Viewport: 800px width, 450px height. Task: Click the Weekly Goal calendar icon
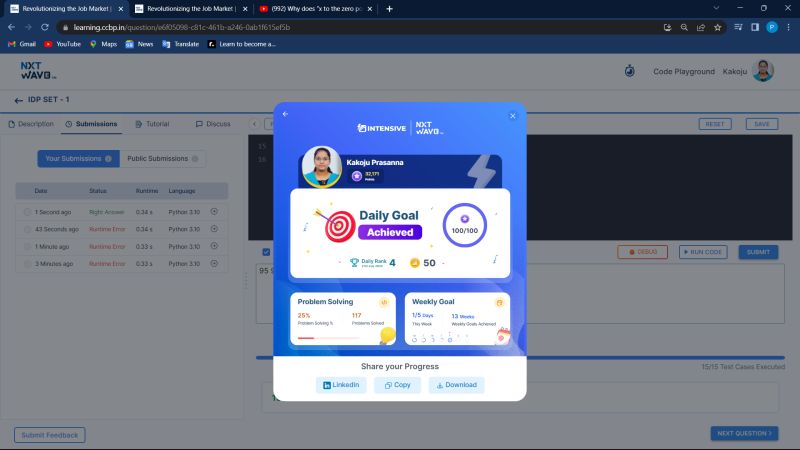pos(499,303)
